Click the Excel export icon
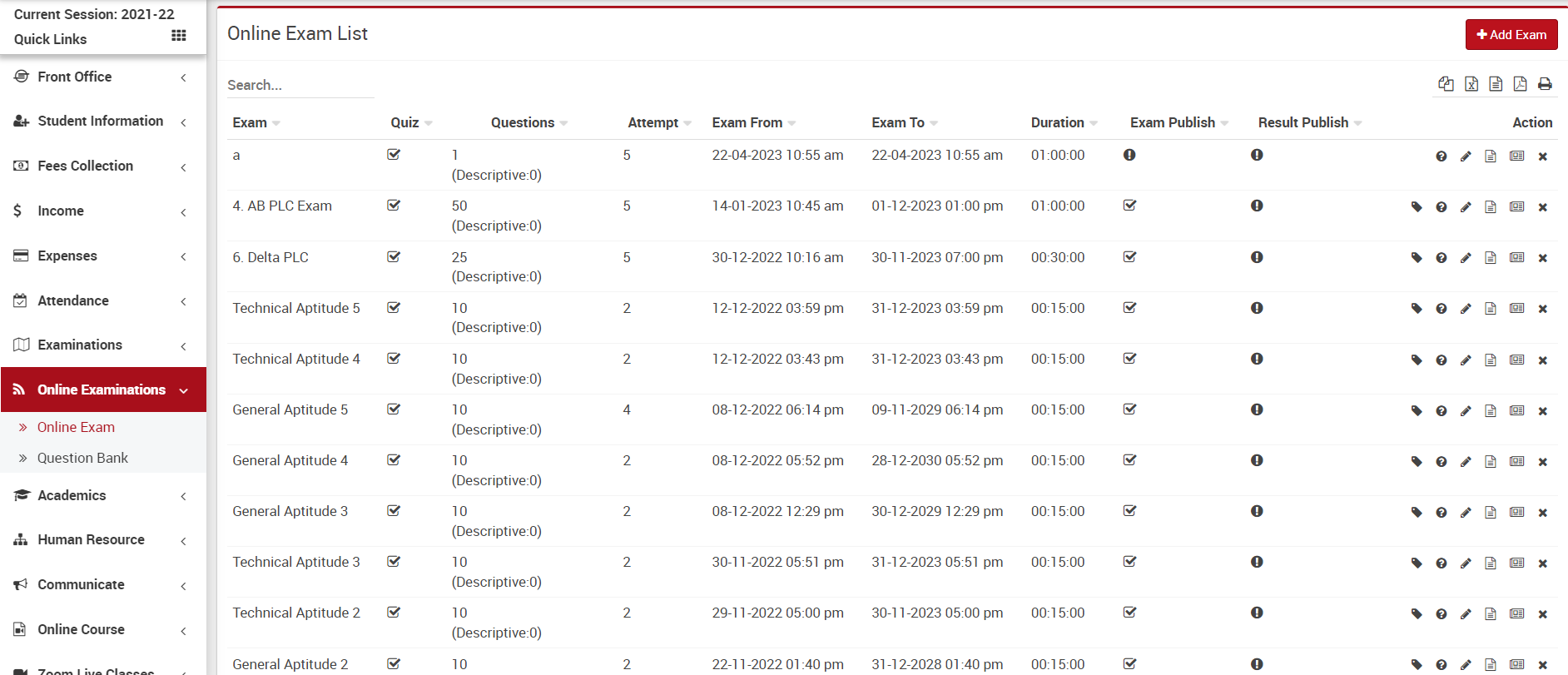 point(1471,84)
